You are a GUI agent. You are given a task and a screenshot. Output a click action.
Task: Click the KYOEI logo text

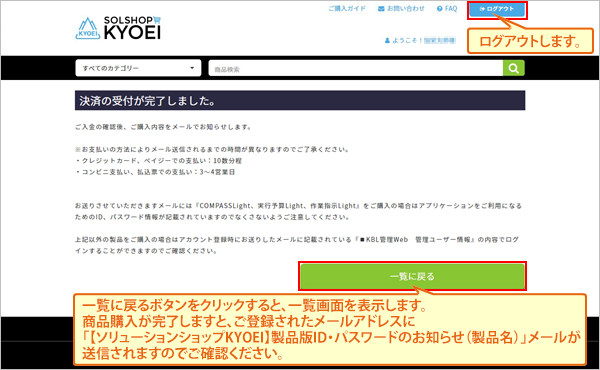tap(132, 33)
